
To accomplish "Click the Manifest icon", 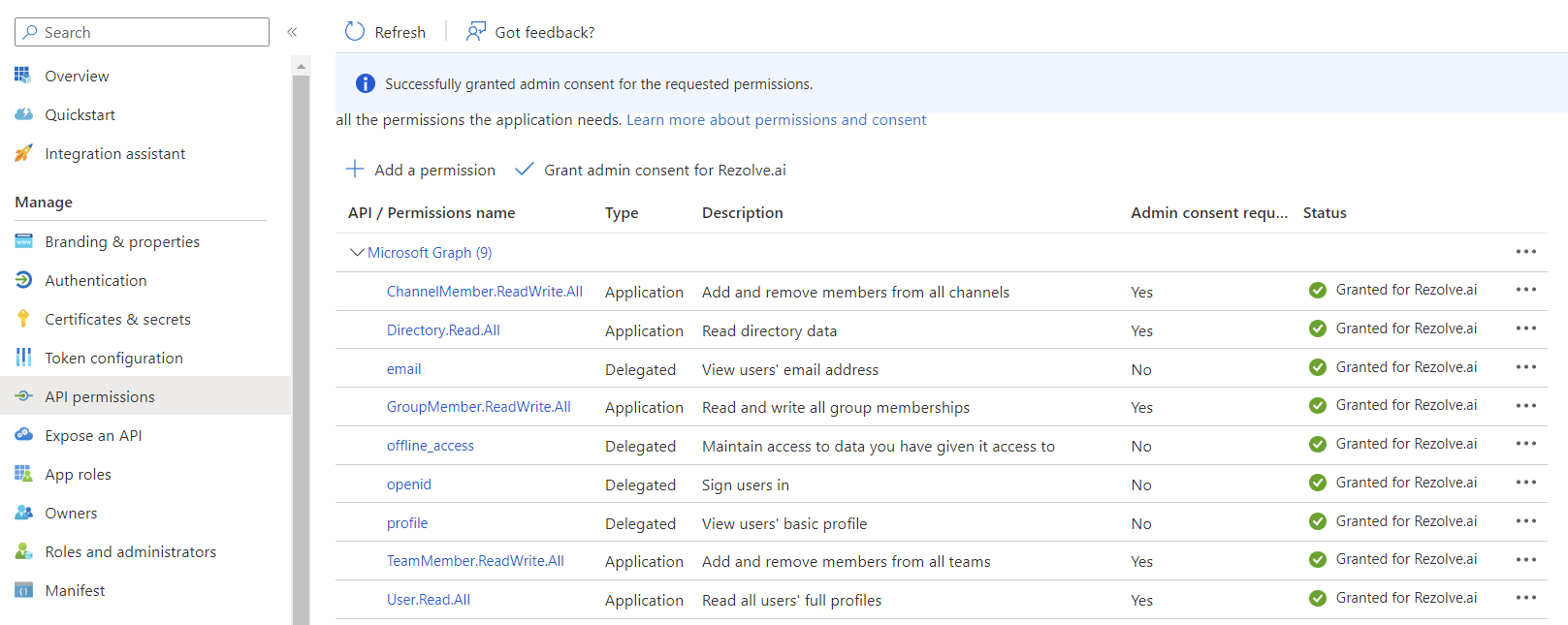I will (x=23, y=590).
